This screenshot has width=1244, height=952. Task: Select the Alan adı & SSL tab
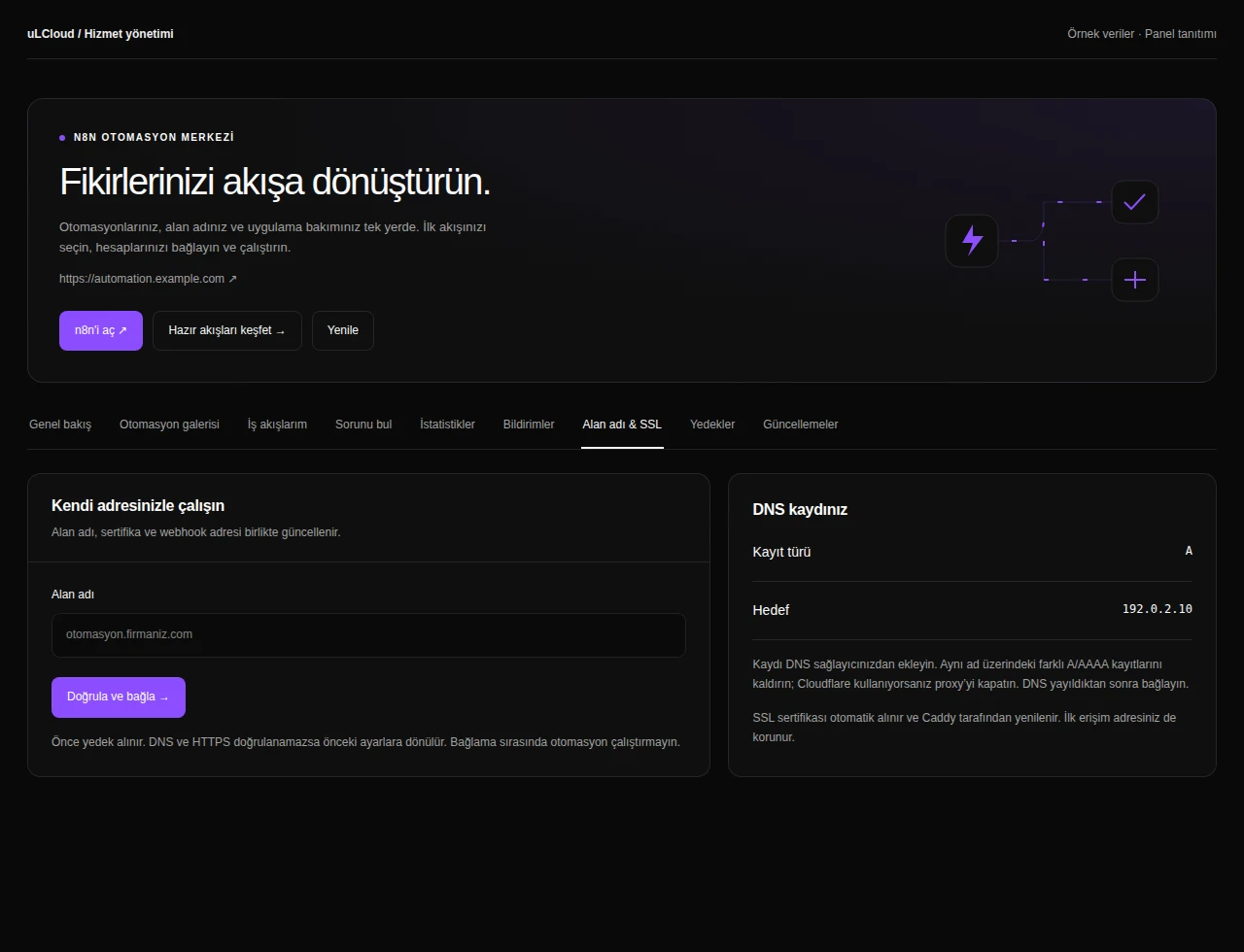tap(622, 425)
